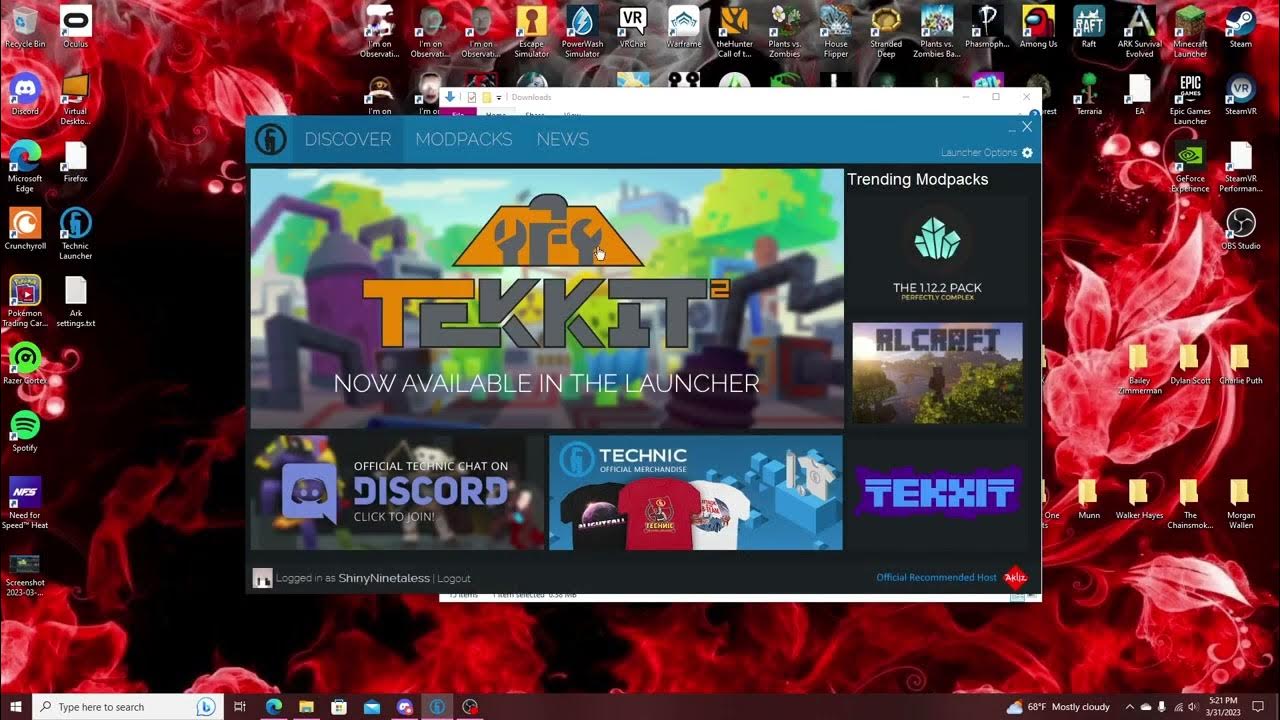Open File Explorer from taskbar
The image size is (1280, 720).
[306, 706]
